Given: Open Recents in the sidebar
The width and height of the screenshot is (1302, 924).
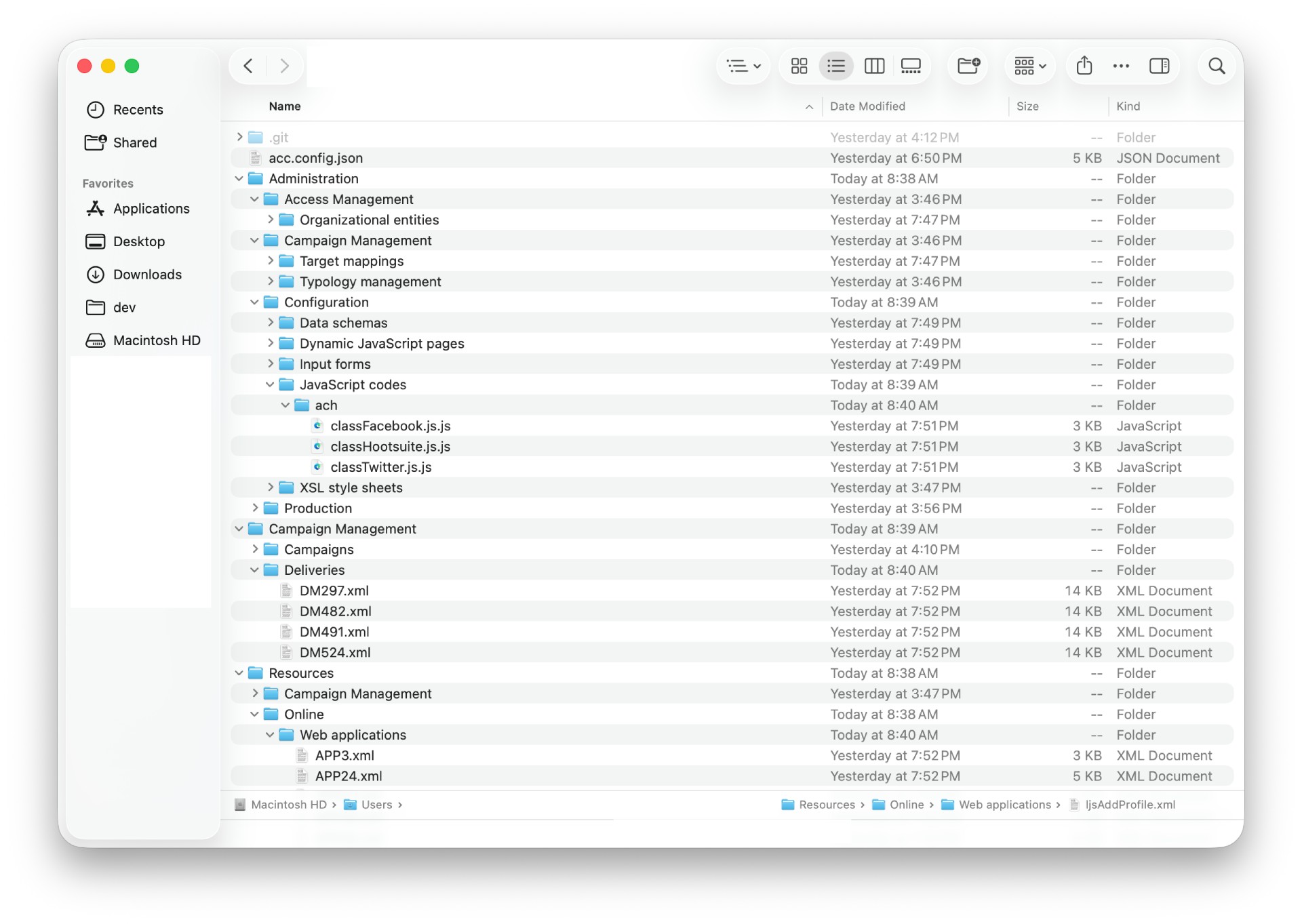Looking at the screenshot, I should point(138,110).
